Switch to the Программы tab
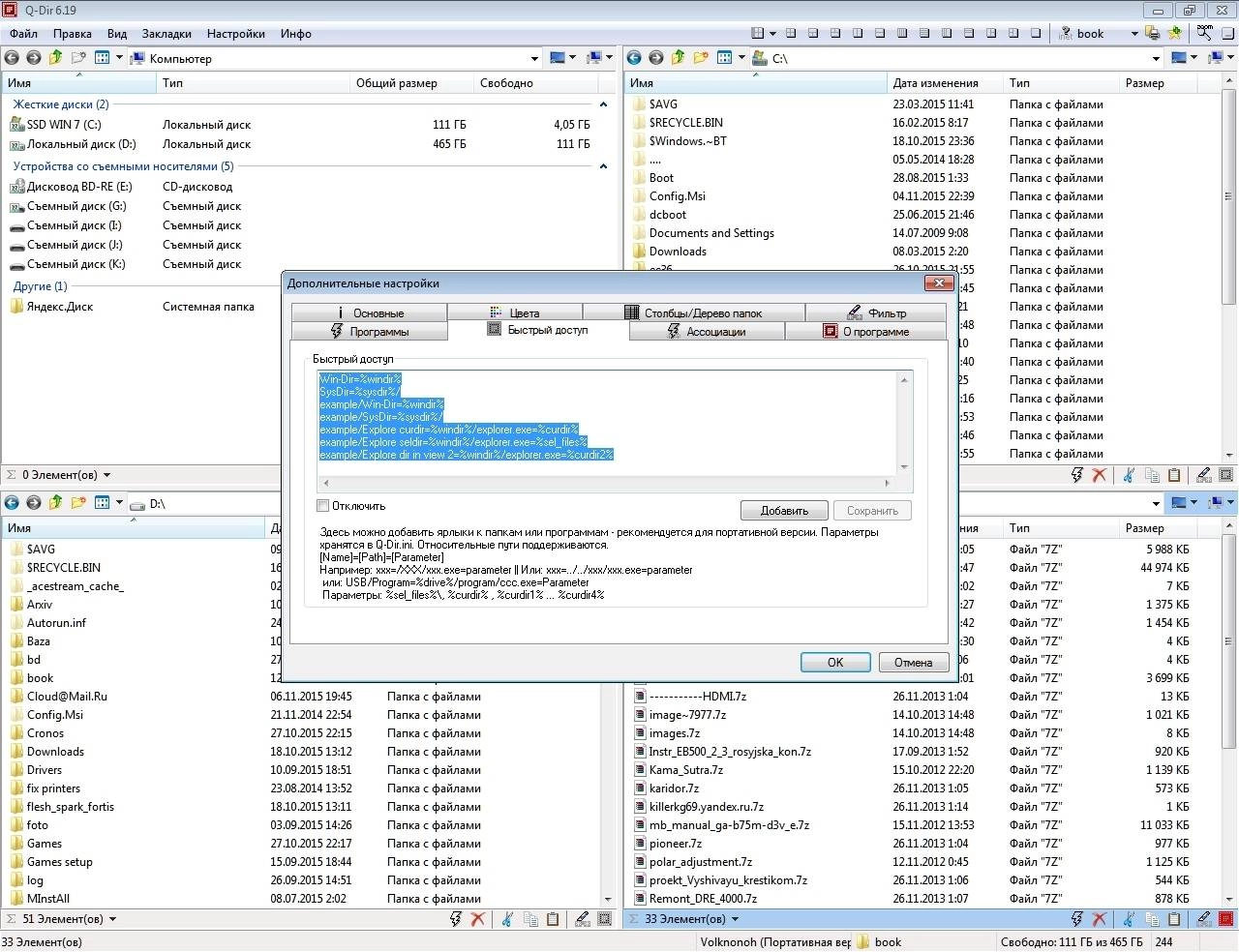Image resolution: width=1239 pixels, height=952 pixels. (370, 331)
